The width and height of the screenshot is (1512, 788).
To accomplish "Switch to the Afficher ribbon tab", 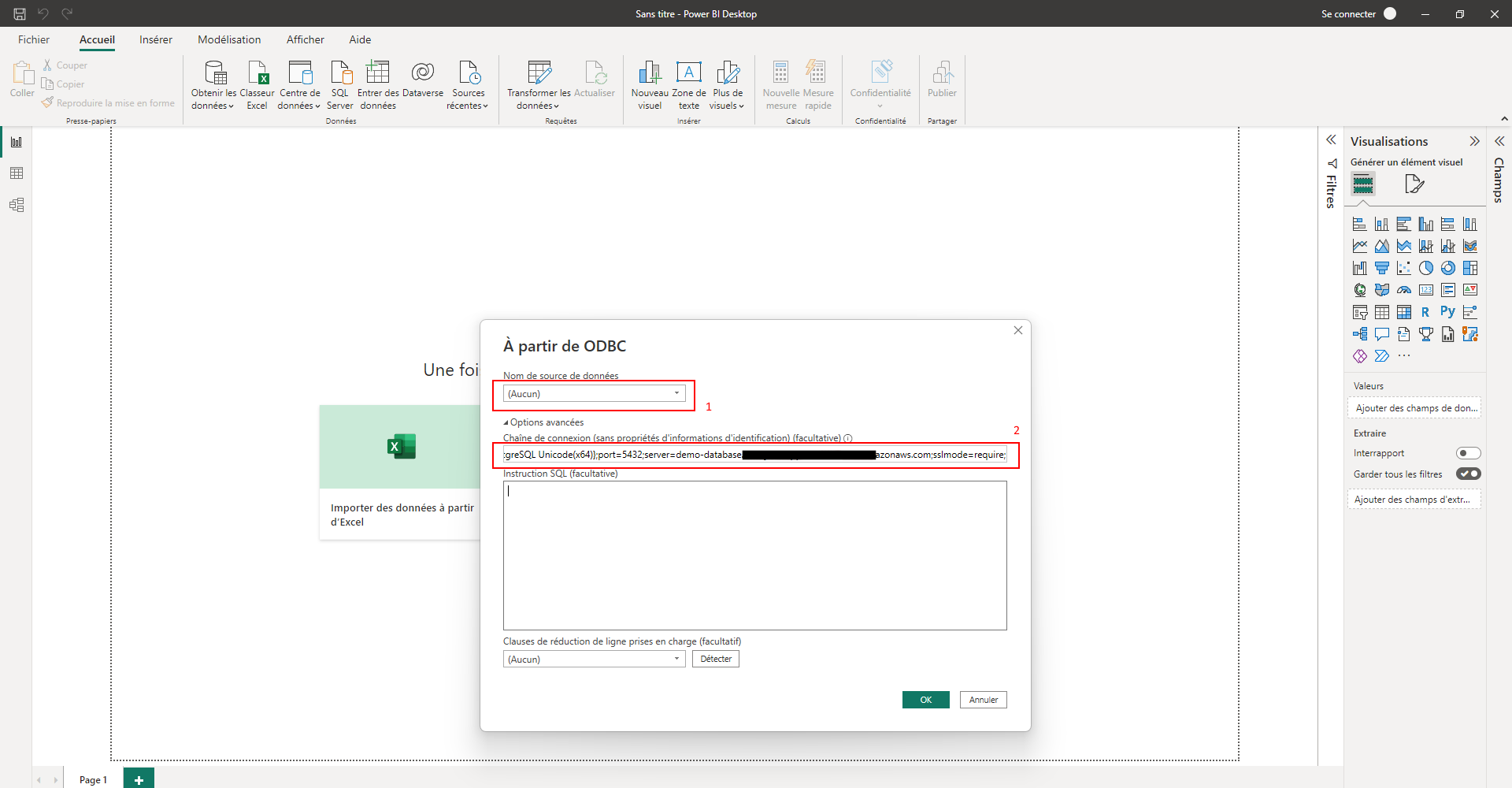I will pos(305,39).
